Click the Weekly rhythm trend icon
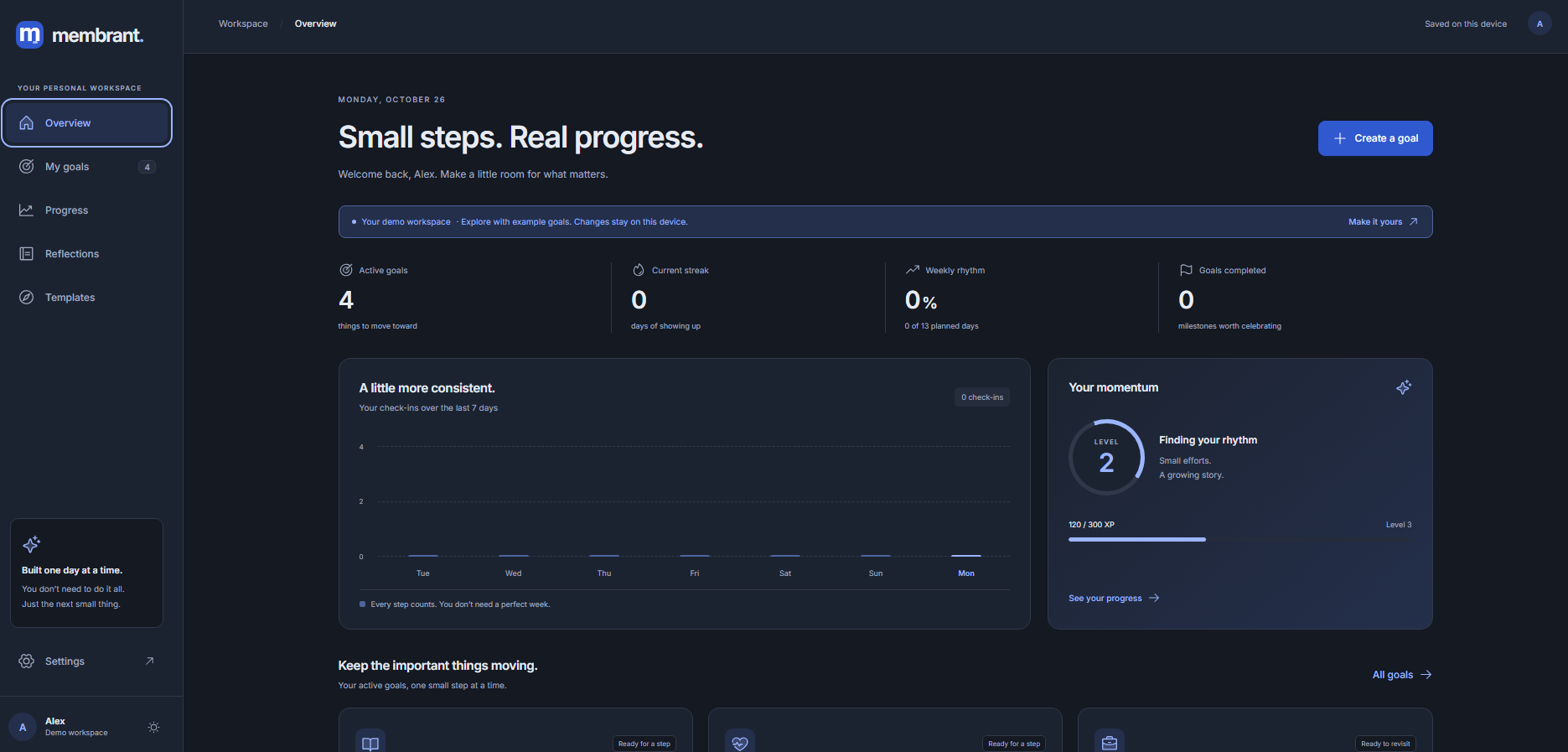Viewport: 1568px width, 752px height. click(913, 270)
